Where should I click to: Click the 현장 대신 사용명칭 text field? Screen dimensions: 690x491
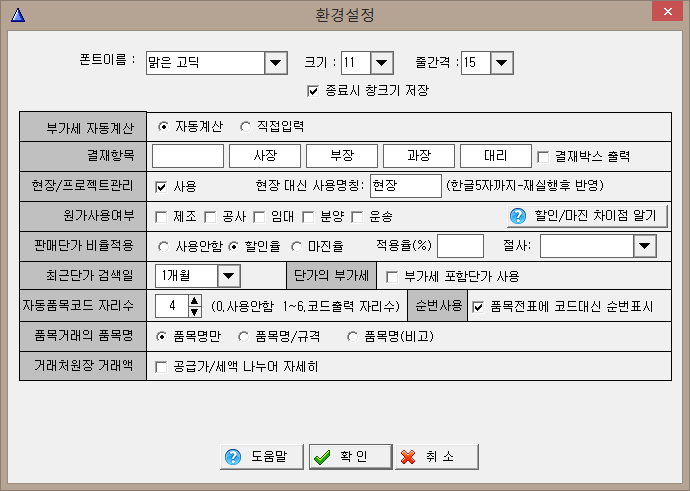[406, 186]
